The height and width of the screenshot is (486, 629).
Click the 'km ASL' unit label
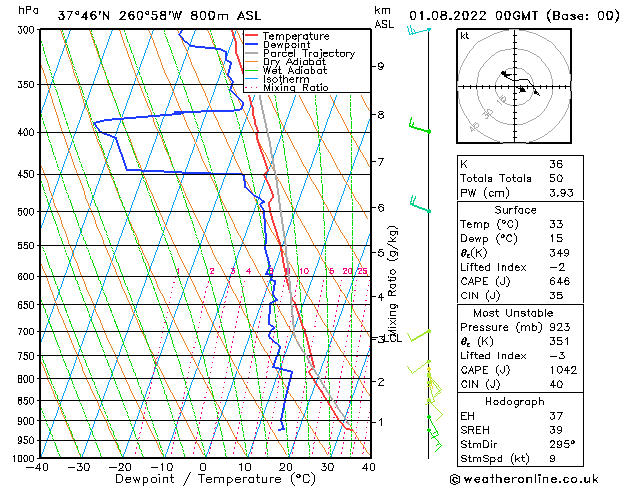384,17
